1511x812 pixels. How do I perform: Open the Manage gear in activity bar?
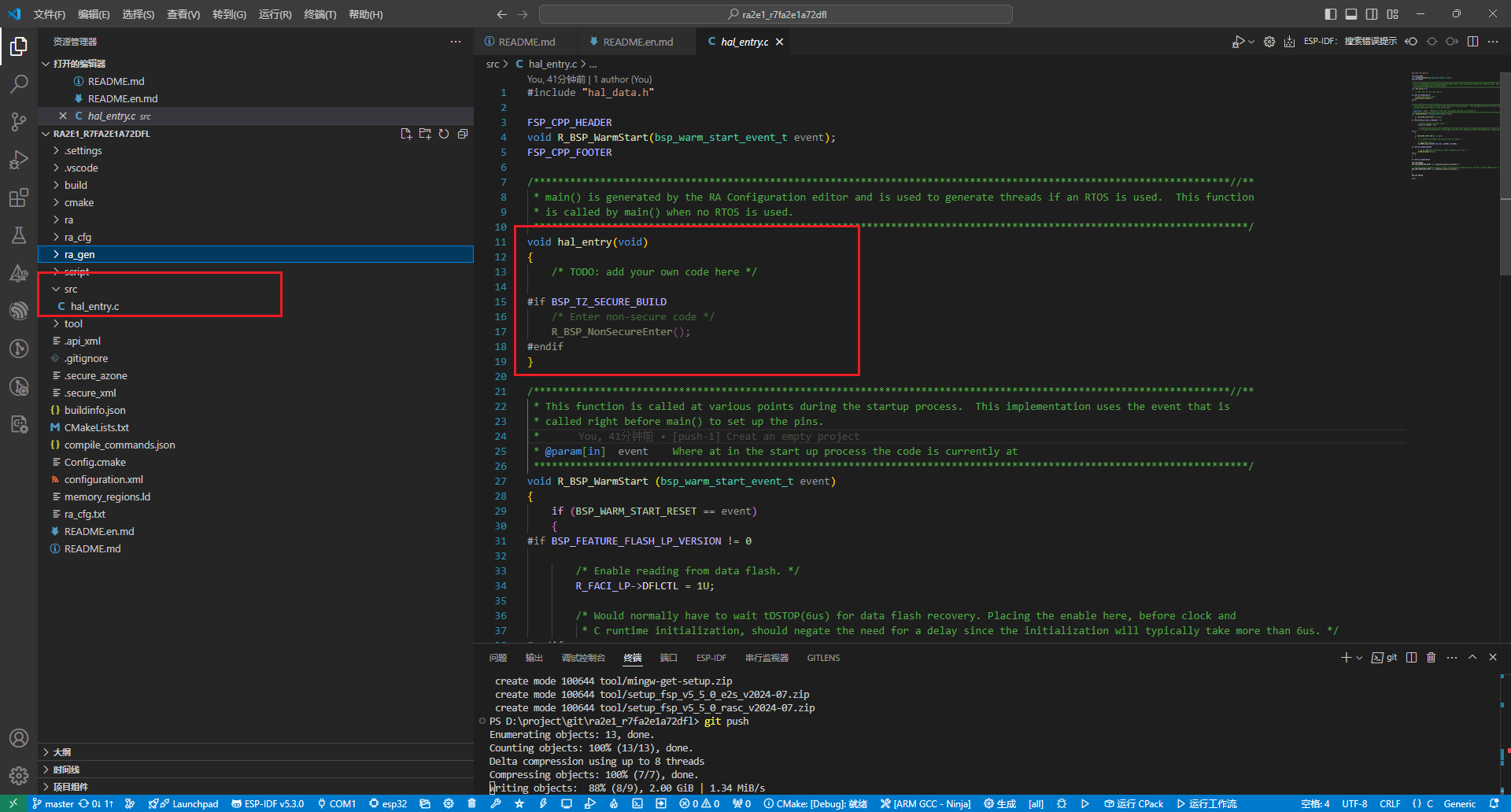coord(19,776)
